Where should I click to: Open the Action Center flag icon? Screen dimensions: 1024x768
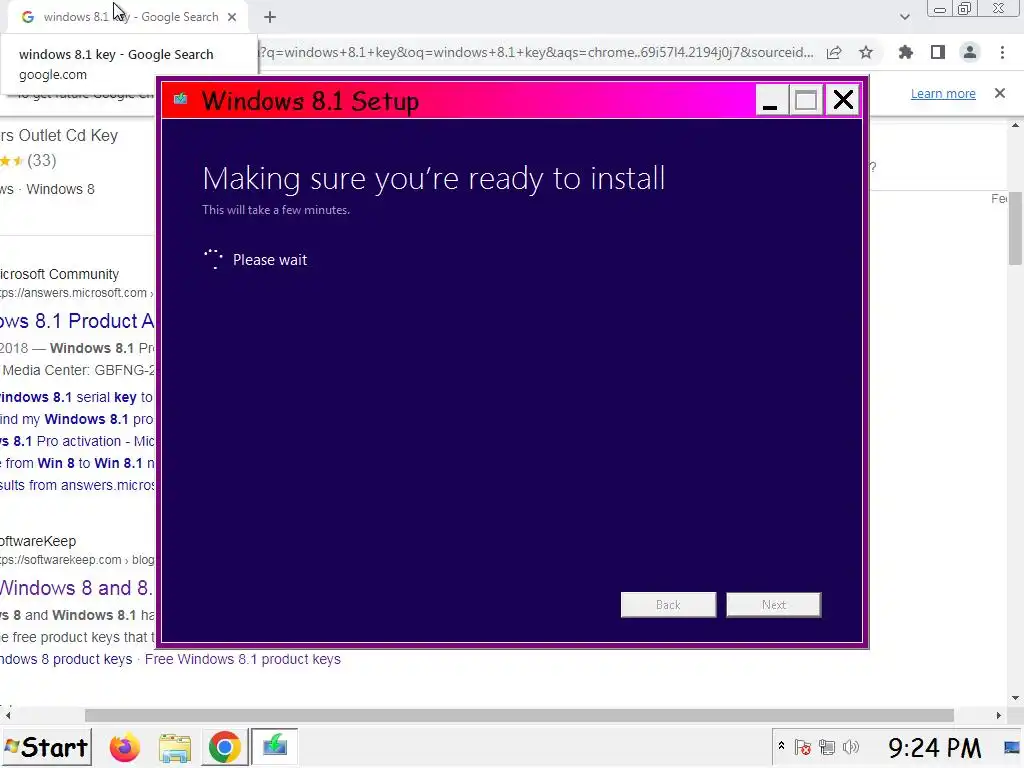tap(803, 747)
